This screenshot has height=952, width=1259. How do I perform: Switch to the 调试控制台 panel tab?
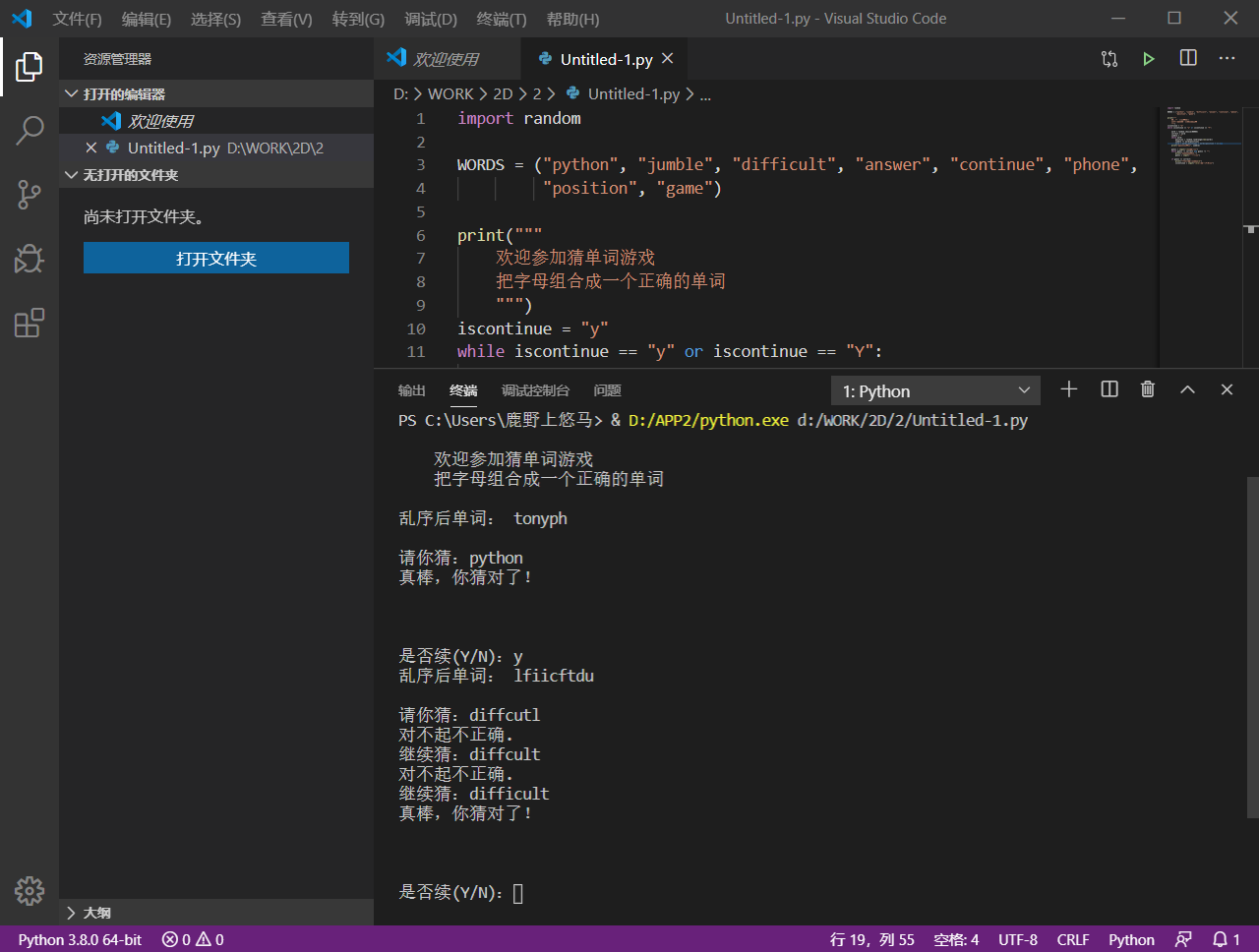535,390
